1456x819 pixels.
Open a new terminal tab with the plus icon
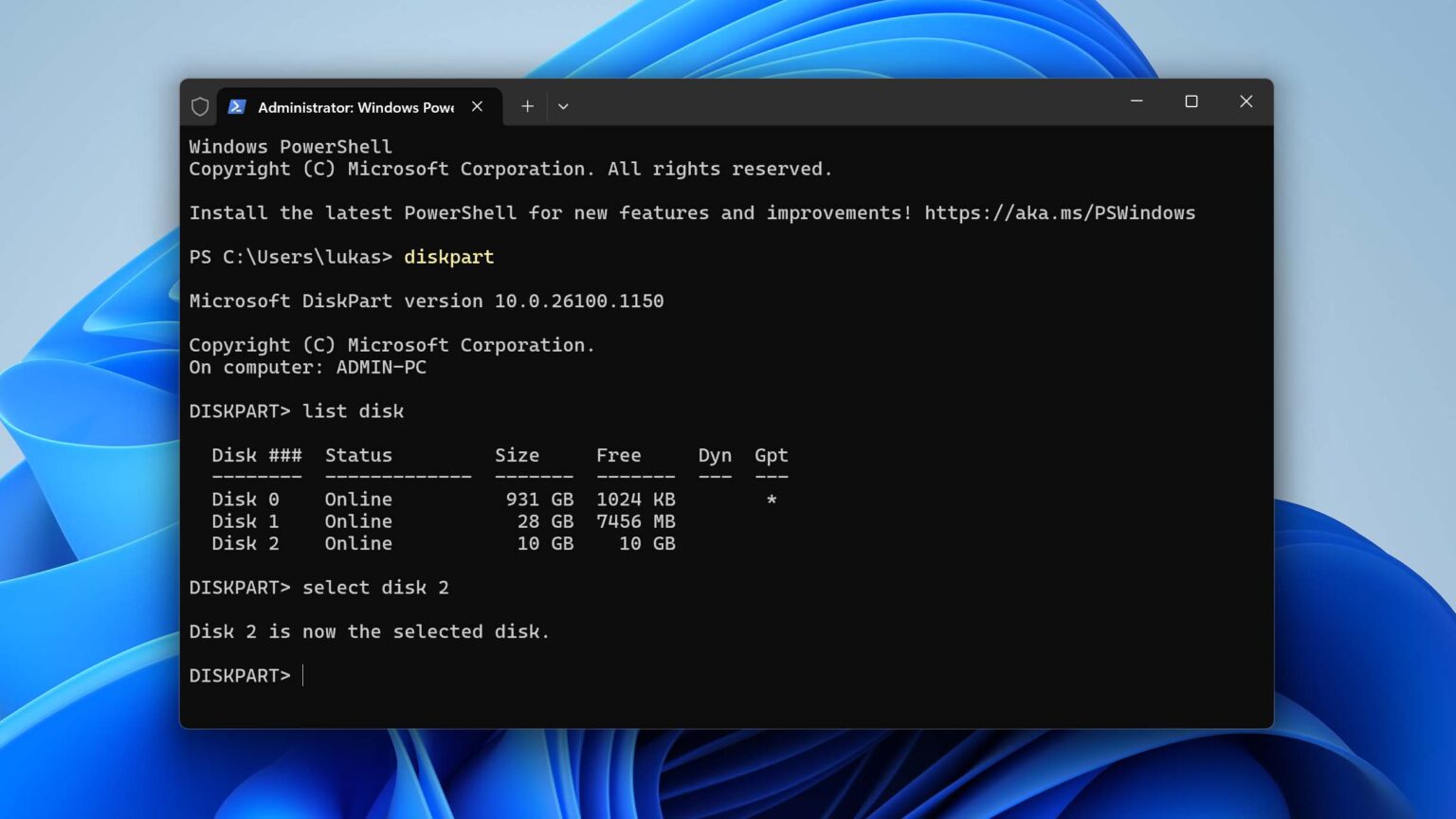click(527, 106)
